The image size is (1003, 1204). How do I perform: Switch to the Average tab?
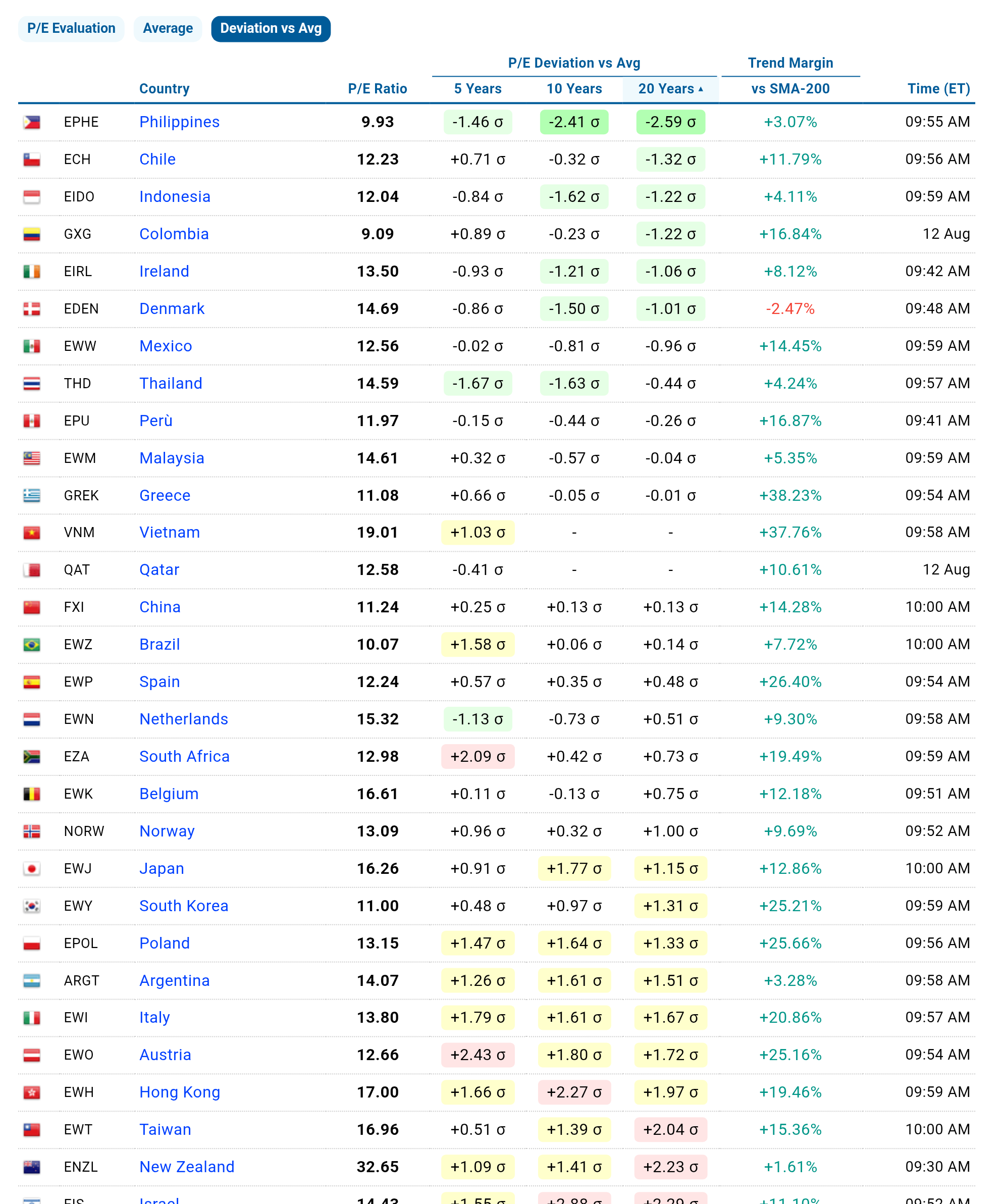pyautogui.click(x=168, y=29)
